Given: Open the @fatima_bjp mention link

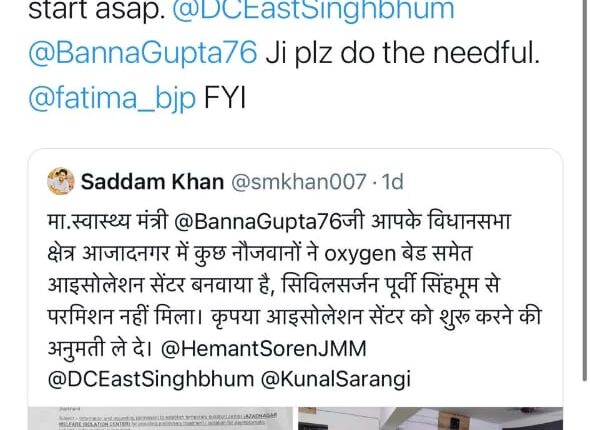Looking at the screenshot, I should (112, 98).
